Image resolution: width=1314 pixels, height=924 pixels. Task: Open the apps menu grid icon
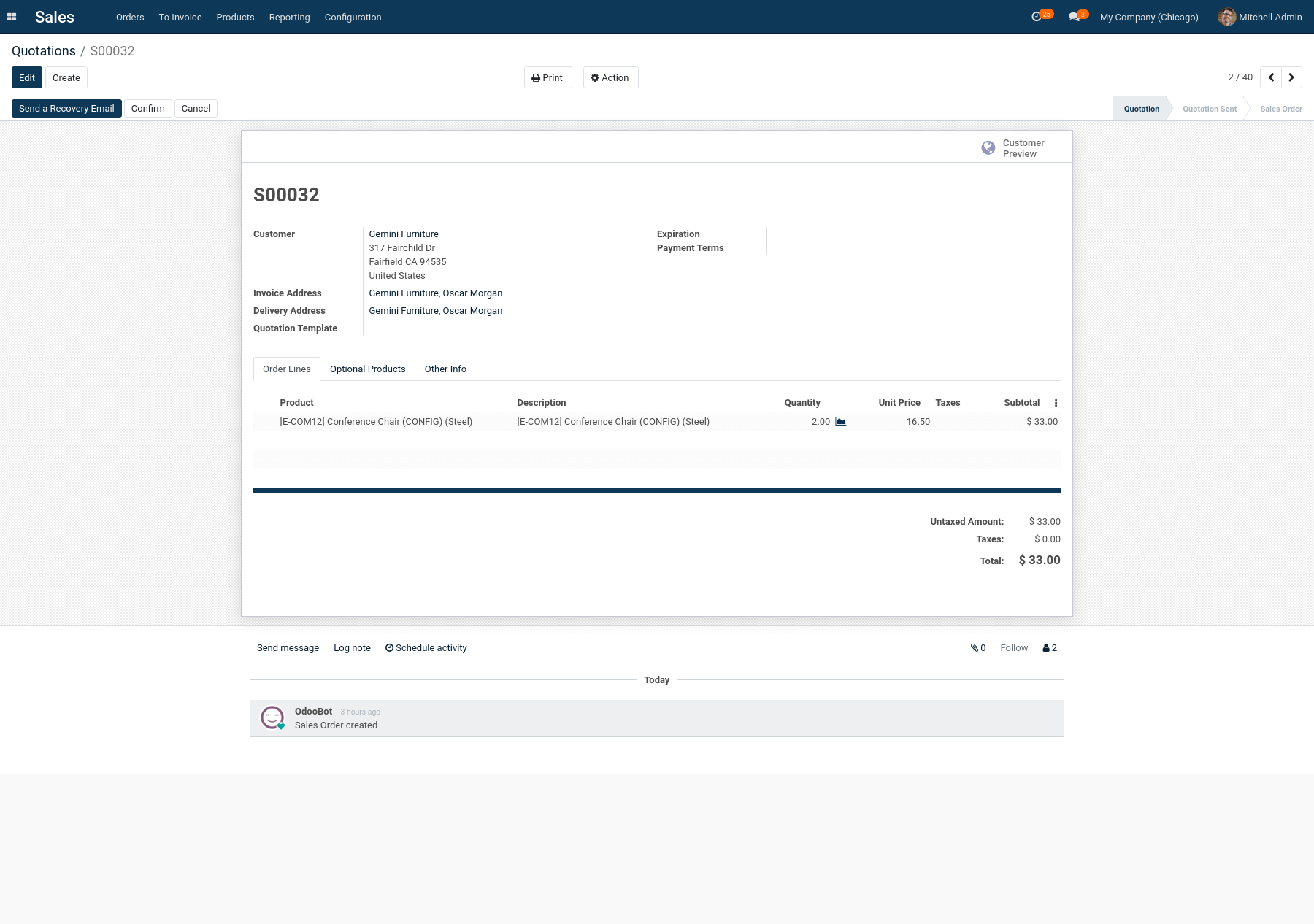pyautogui.click(x=12, y=16)
